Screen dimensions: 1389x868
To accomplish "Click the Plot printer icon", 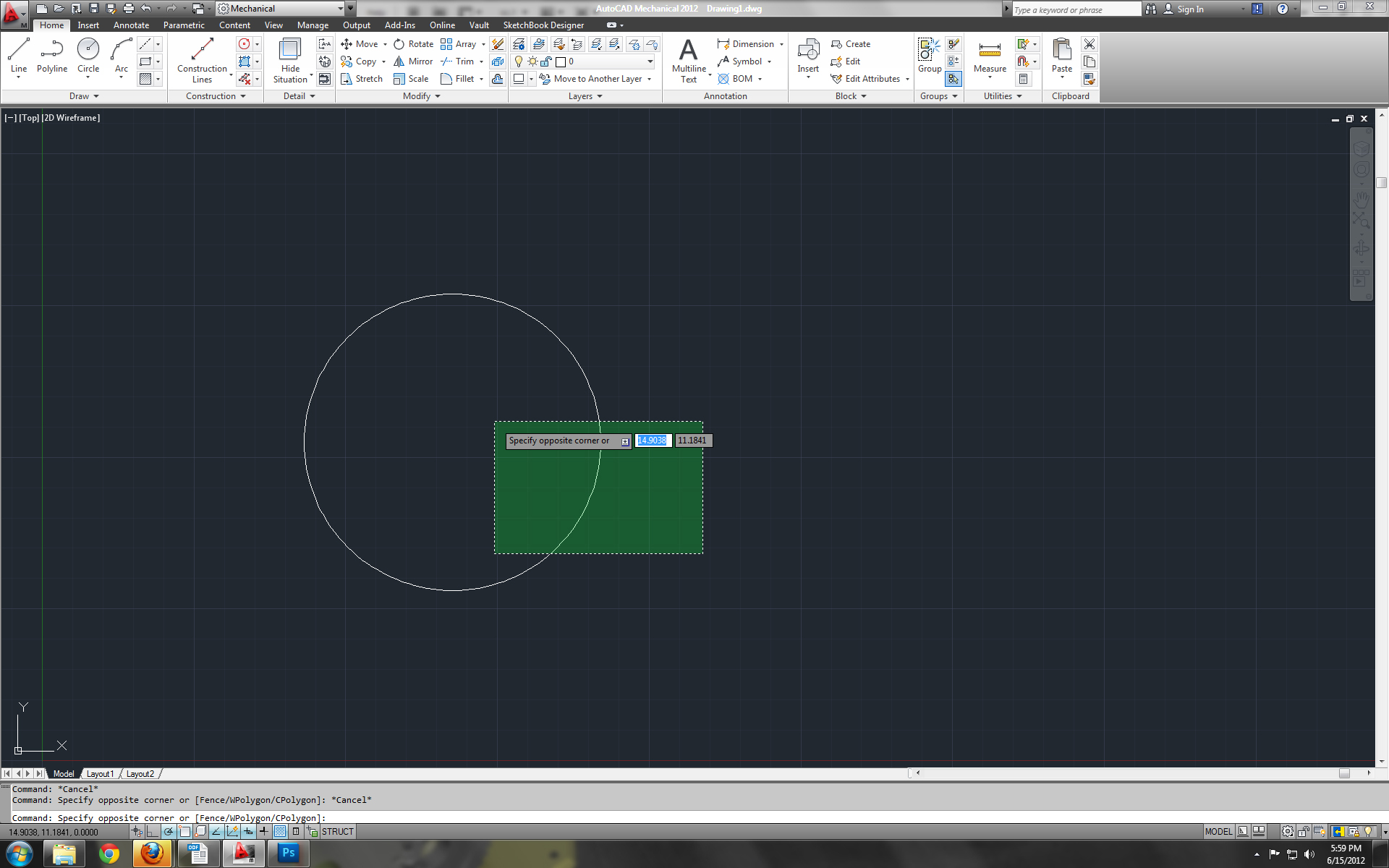I will tap(129, 9).
